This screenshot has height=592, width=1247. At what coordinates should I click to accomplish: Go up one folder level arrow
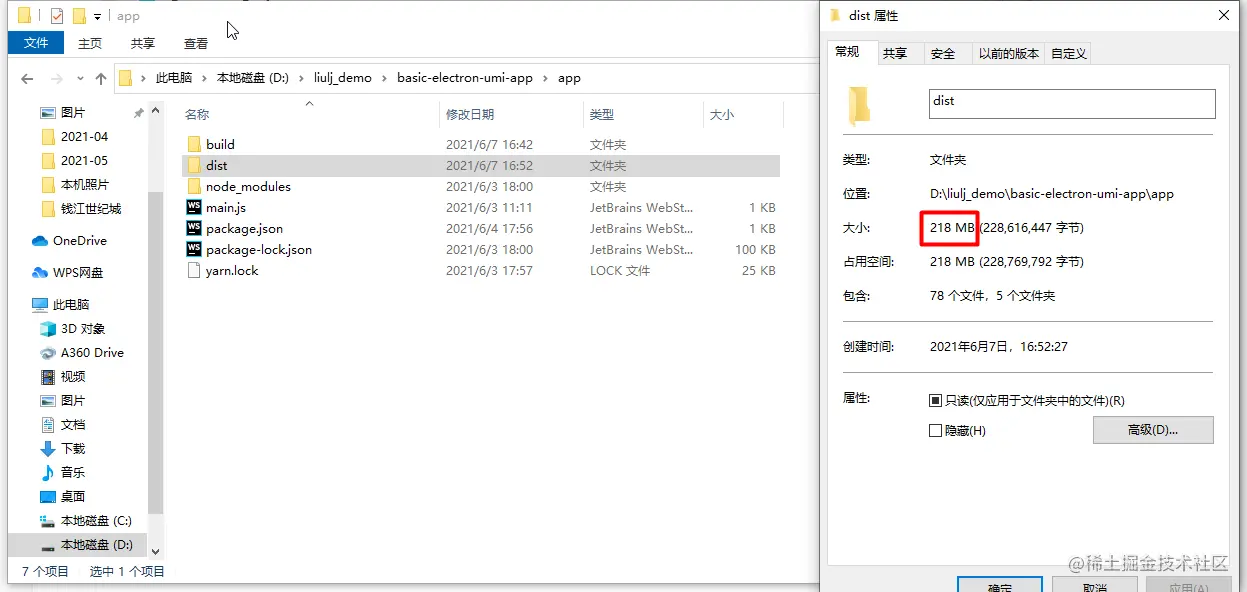[101, 78]
